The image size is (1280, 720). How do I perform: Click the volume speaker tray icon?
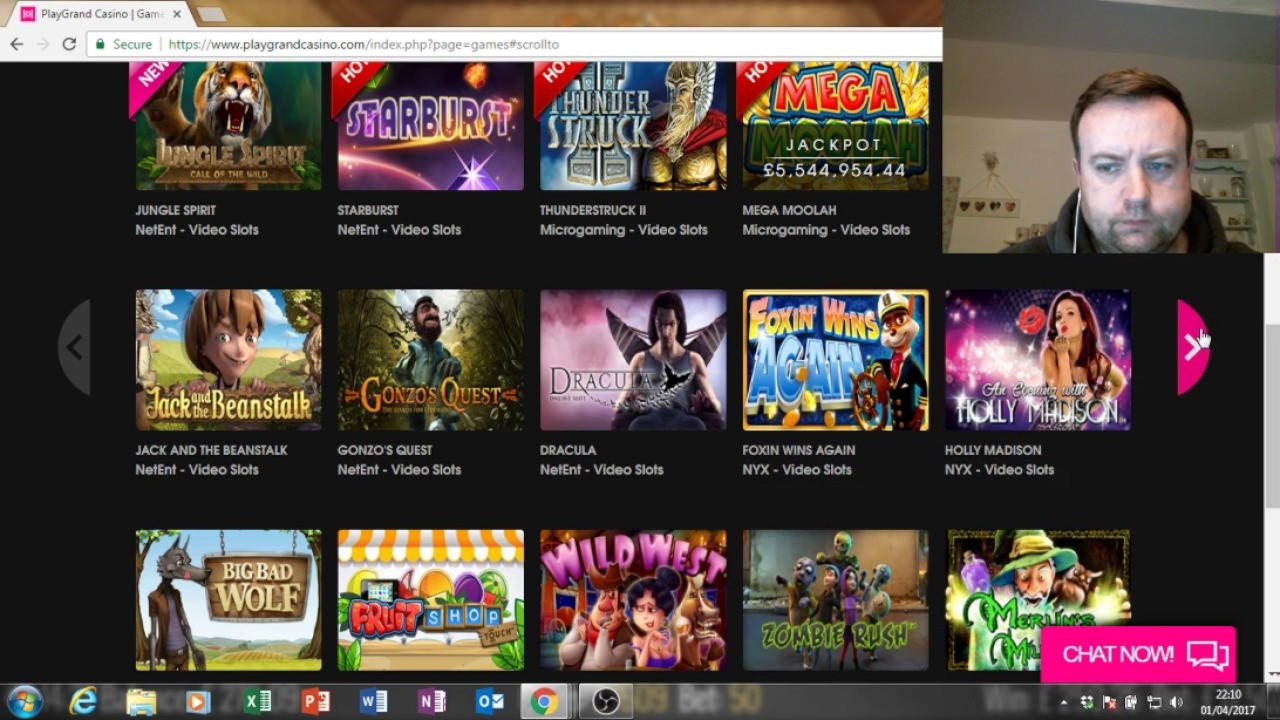click(1177, 702)
